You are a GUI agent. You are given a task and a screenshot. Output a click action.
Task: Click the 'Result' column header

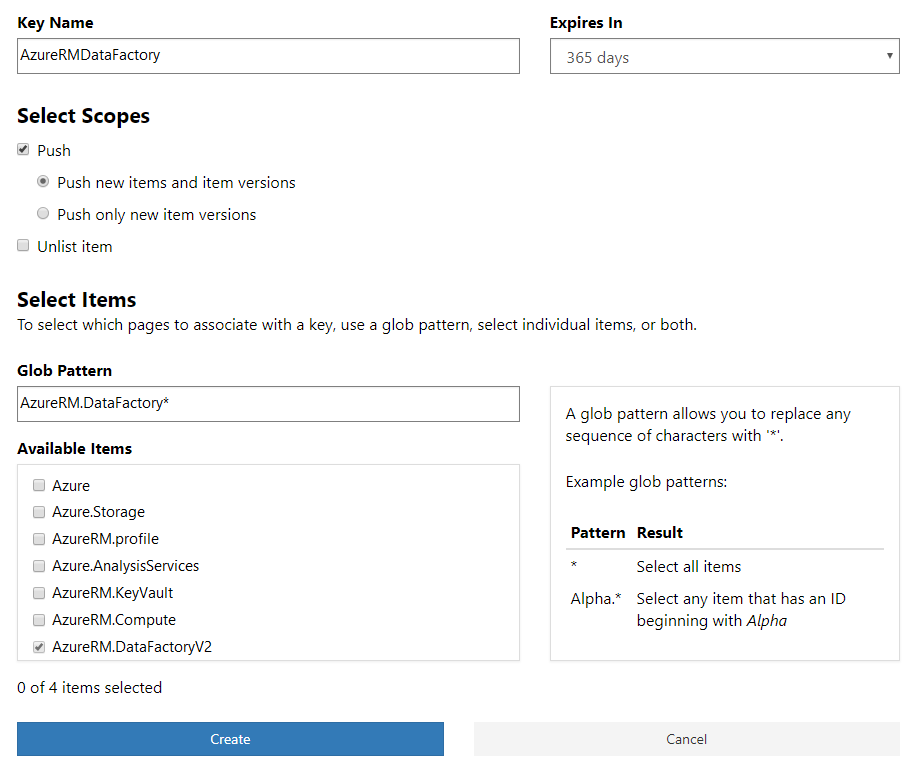[660, 533]
